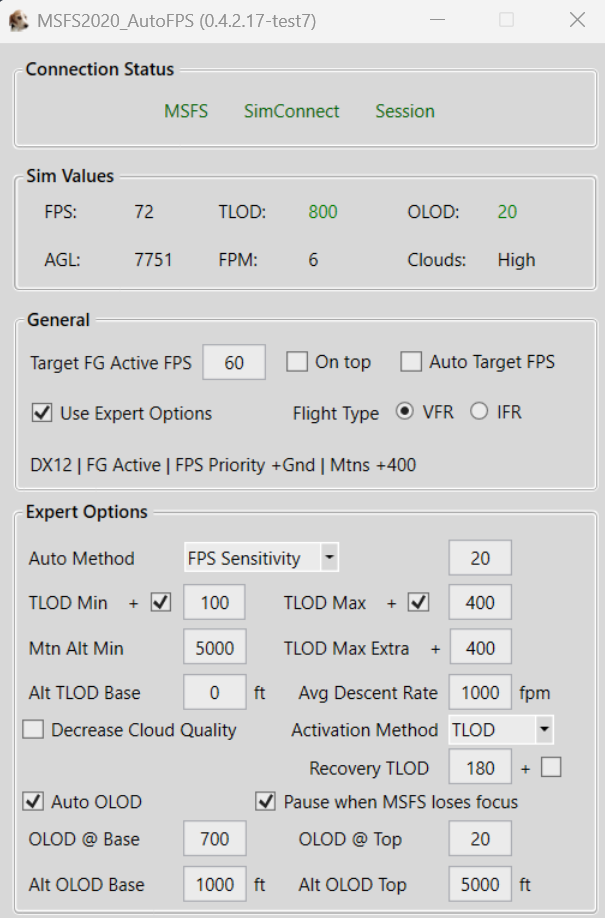Click the FPS Sensitivity value field
This screenshot has width=605, height=918.
coord(480,558)
